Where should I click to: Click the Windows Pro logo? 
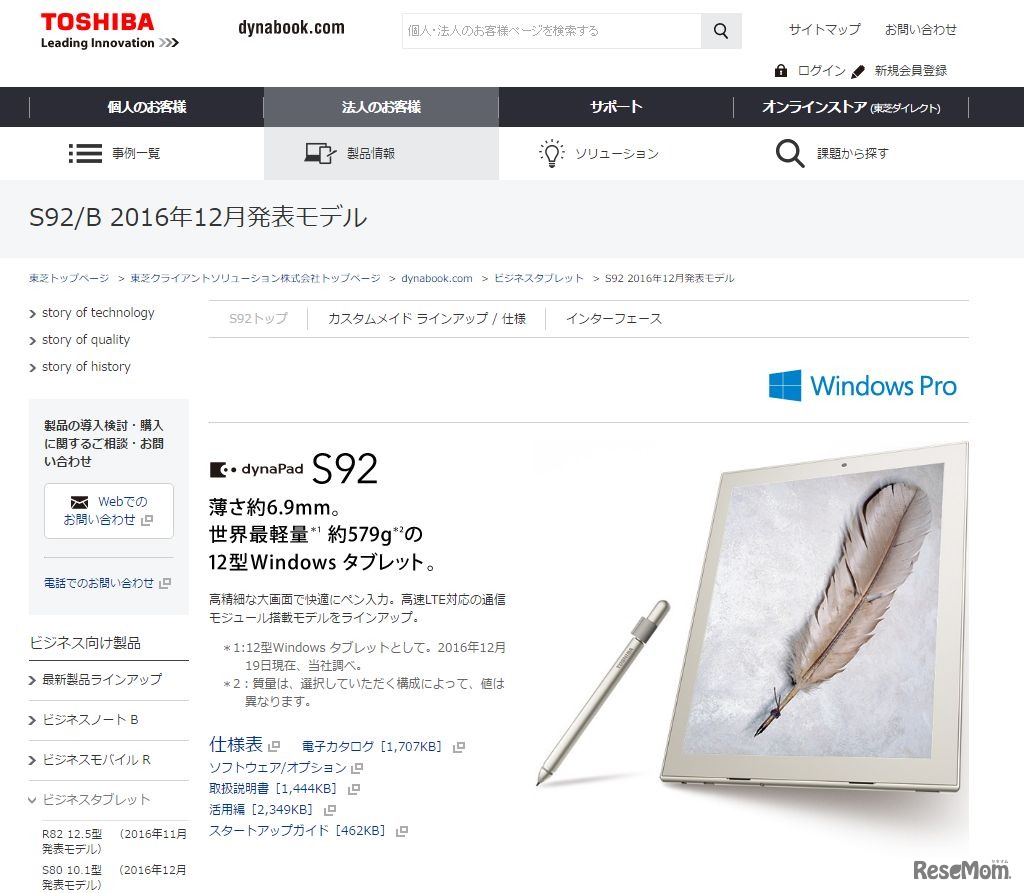[x=863, y=385]
